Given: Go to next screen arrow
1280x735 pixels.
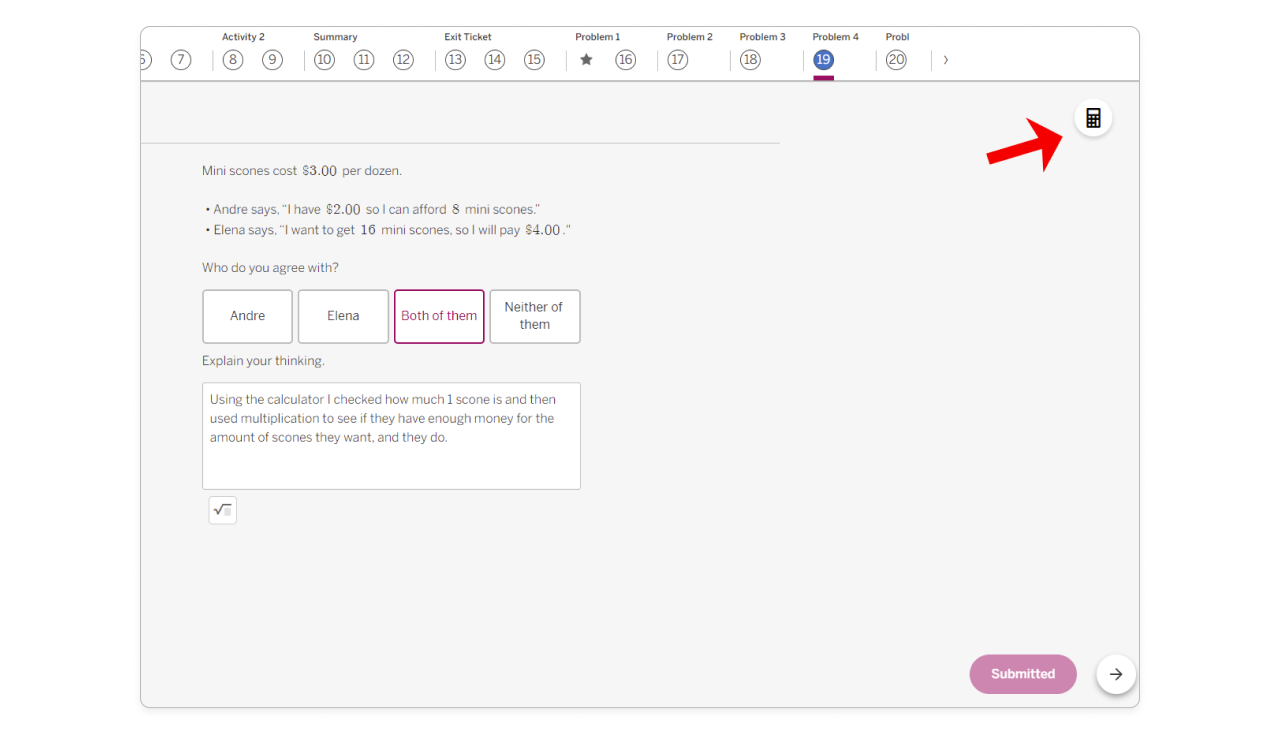Looking at the screenshot, I should pos(1116,674).
